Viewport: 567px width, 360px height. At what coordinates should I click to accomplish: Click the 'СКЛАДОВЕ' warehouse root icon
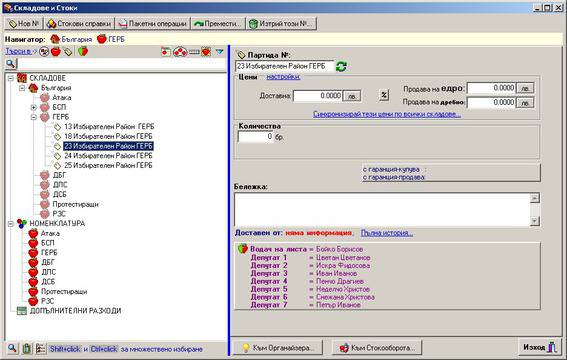tap(22, 78)
